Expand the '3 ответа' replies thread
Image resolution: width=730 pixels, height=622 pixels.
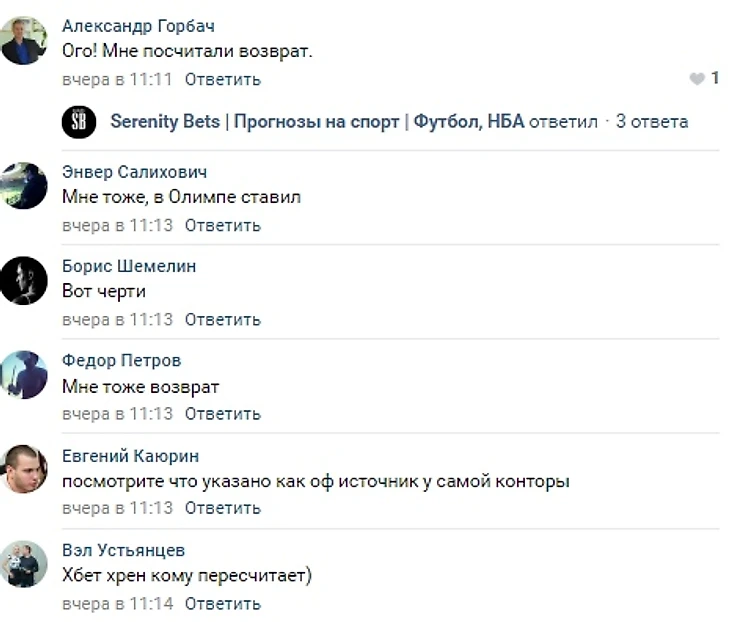pyautogui.click(x=652, y=122)
